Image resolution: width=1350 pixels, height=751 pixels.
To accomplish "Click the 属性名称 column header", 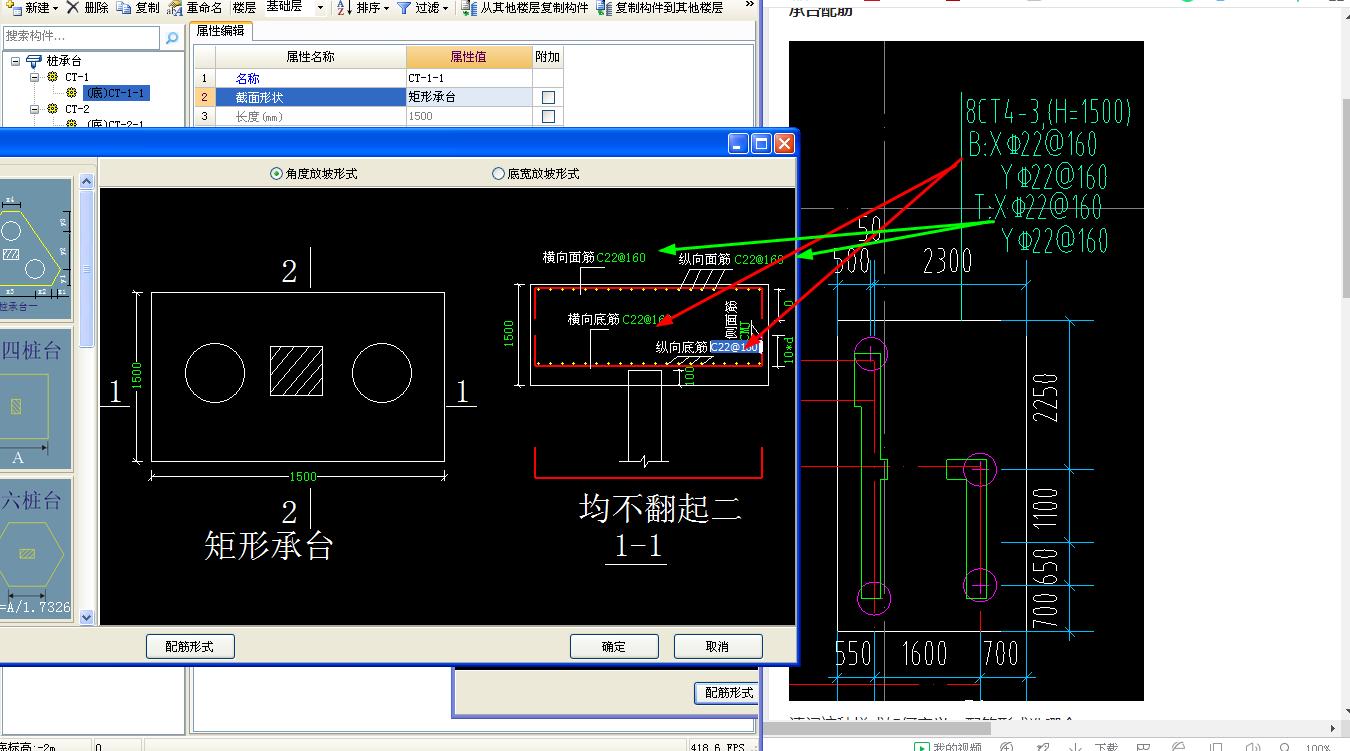I will (310, 57).
